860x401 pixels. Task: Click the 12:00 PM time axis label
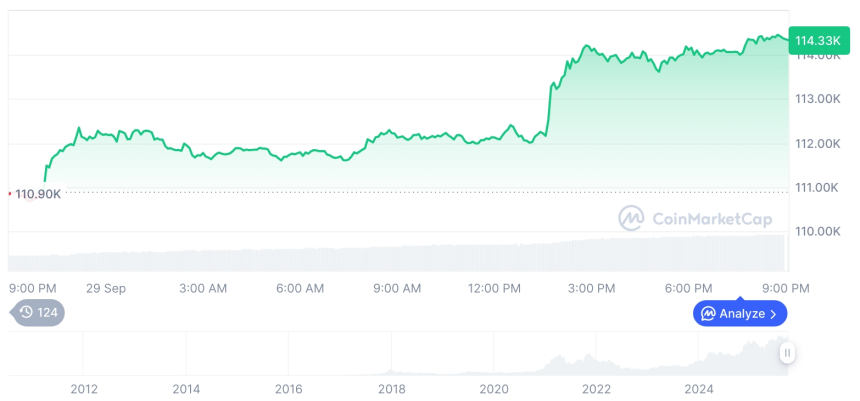click(x=494, y=288)
